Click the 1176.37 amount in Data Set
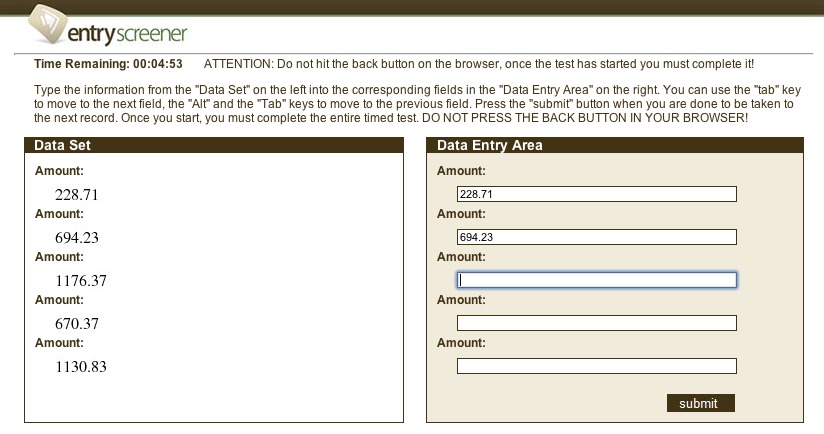Viewport: 824px width, 434px height. pyautogui.click(x=81, y=281)
